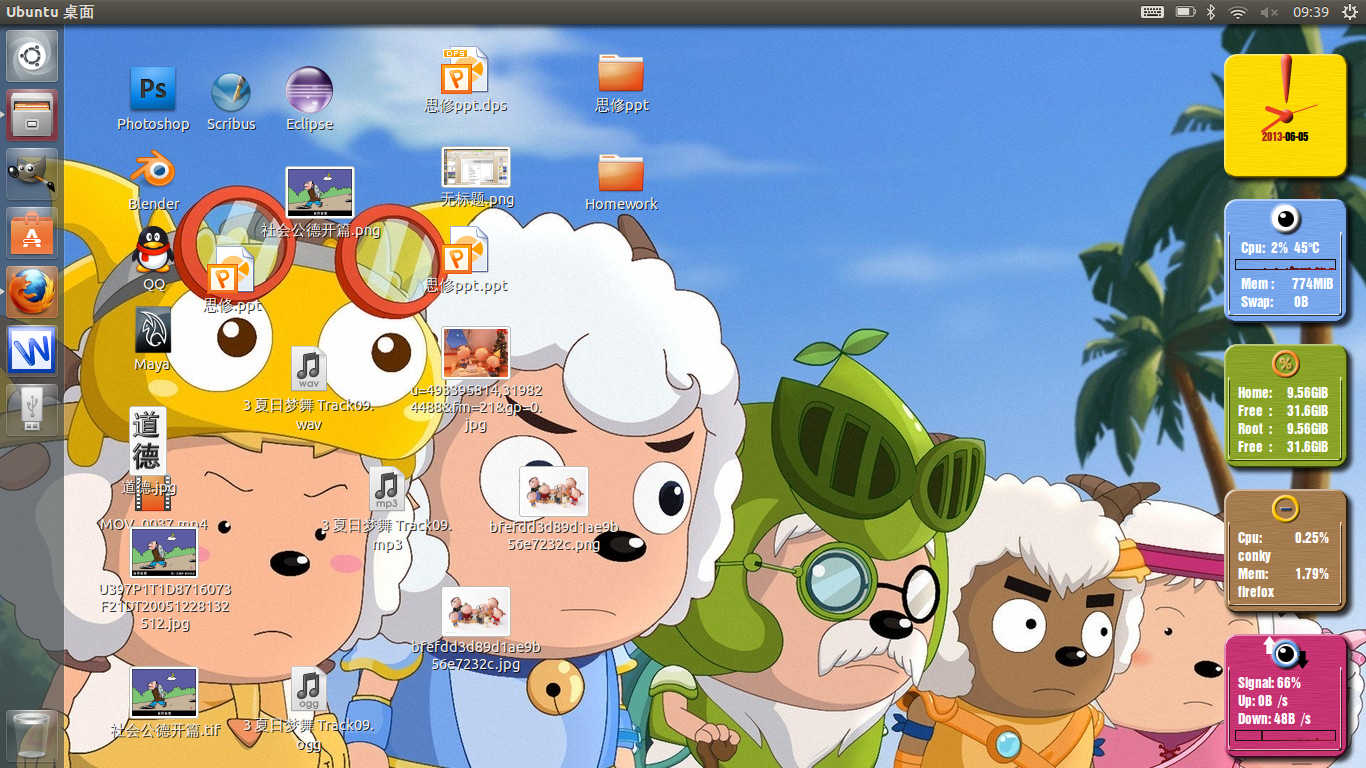Open the Bluetooth indicator menu
The width and height of the screenshot is (1366, 768).
pos(1210,12)
